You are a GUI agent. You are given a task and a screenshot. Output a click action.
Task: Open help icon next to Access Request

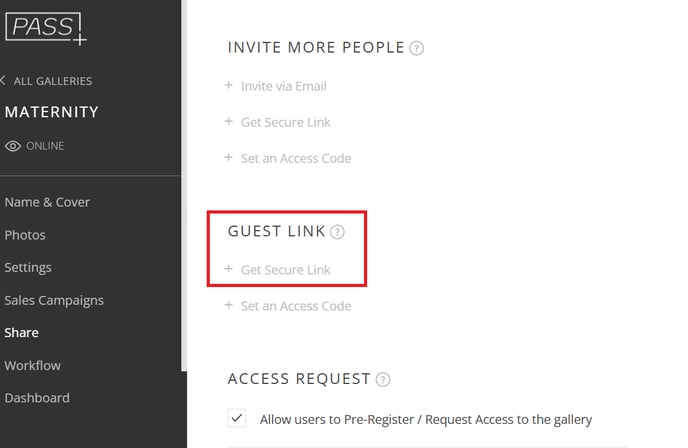383,380
